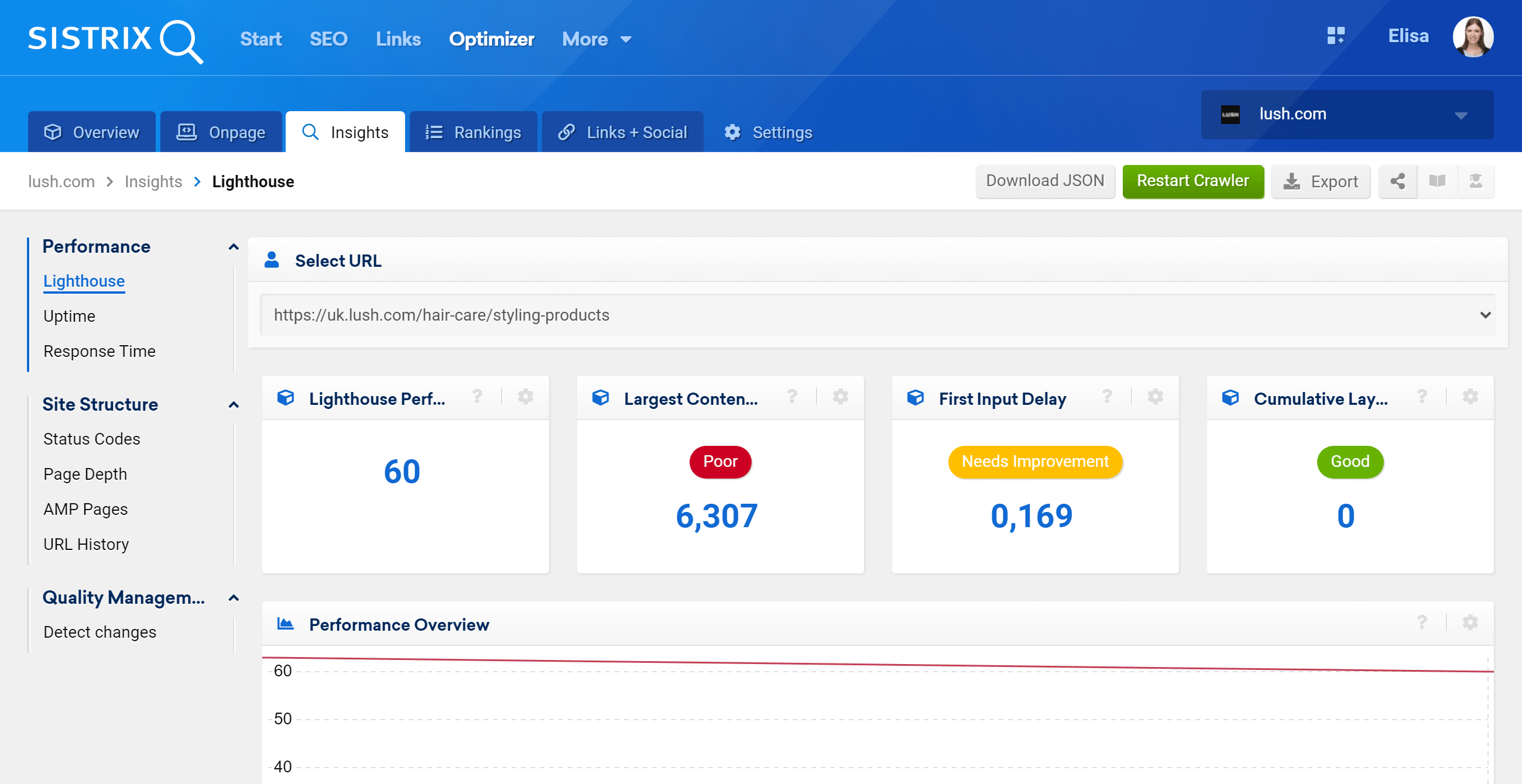Screen dimensions: 1522x784
Task: Collapse the Quality Management sidebar section
Action: point(234,598)
